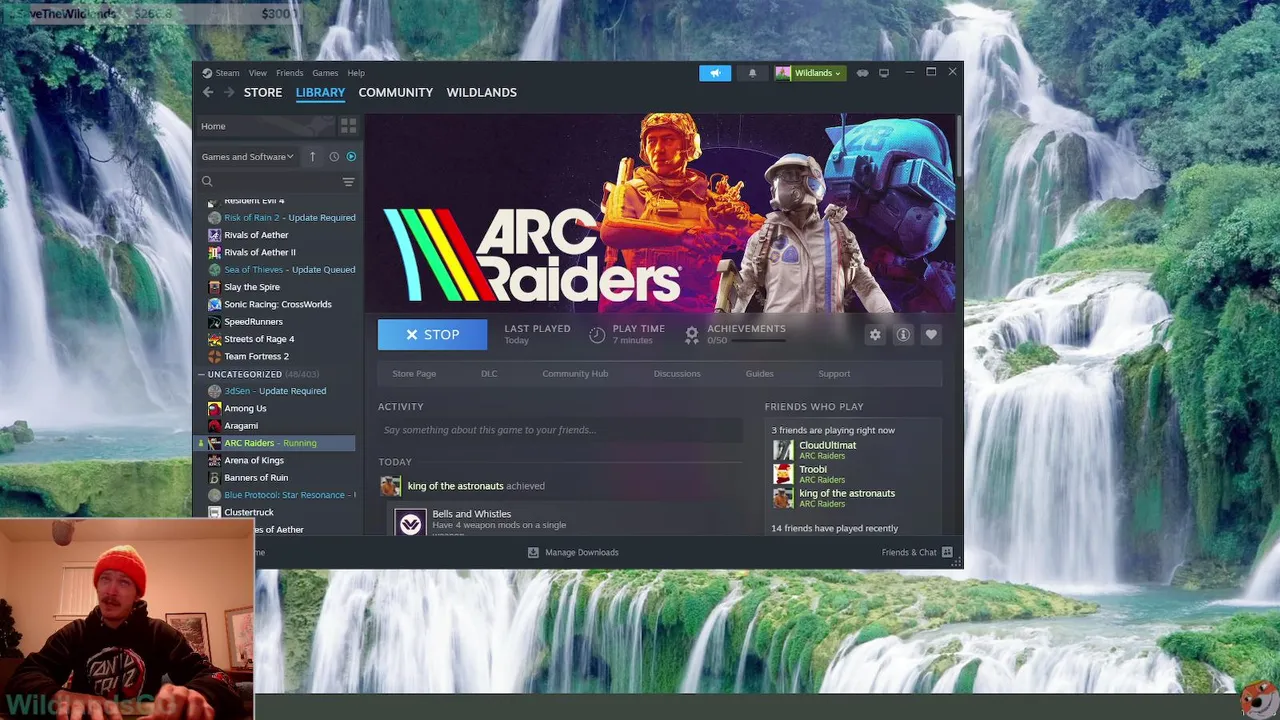1280x720 pixels.
Task: Select Blue Protocol: Star Resonance
Action: point(281,495)
